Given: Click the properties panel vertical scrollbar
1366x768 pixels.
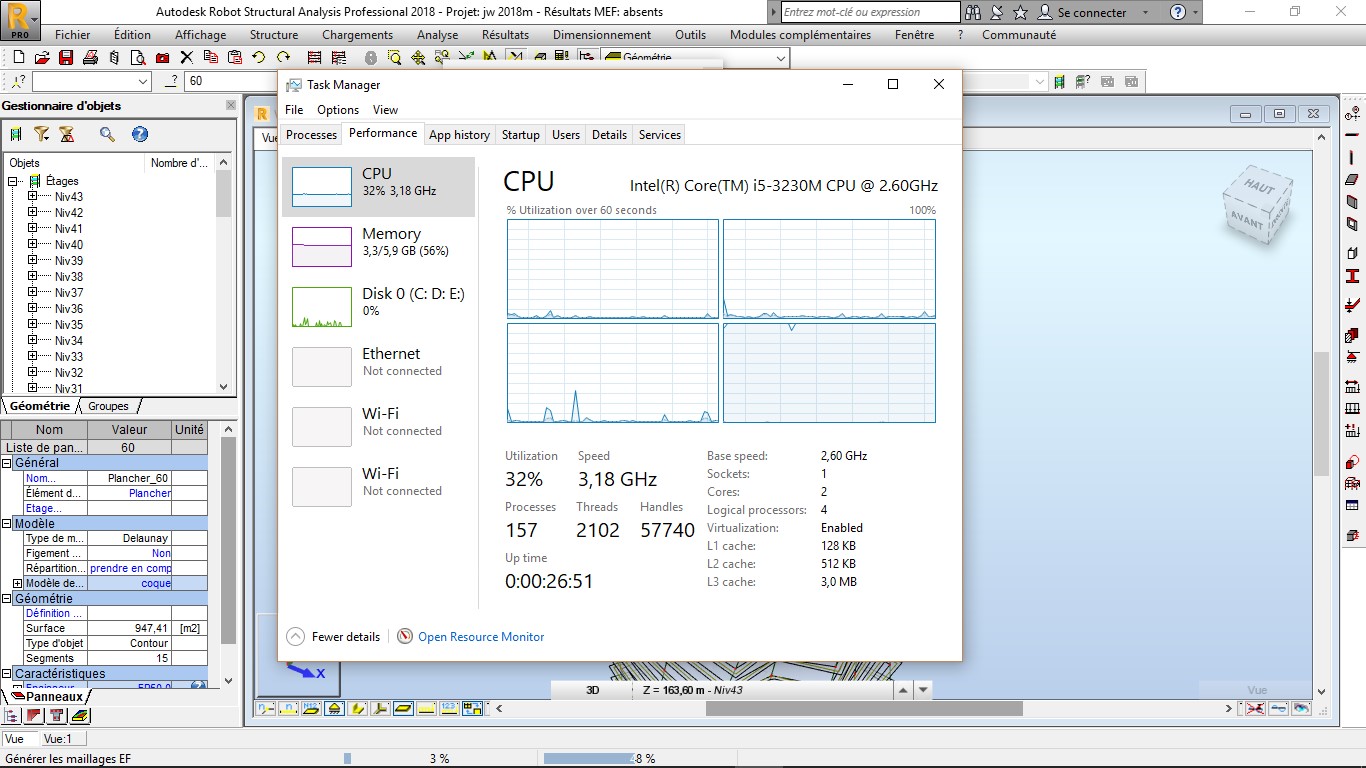Looking at the screenshot, I should 228,540.
